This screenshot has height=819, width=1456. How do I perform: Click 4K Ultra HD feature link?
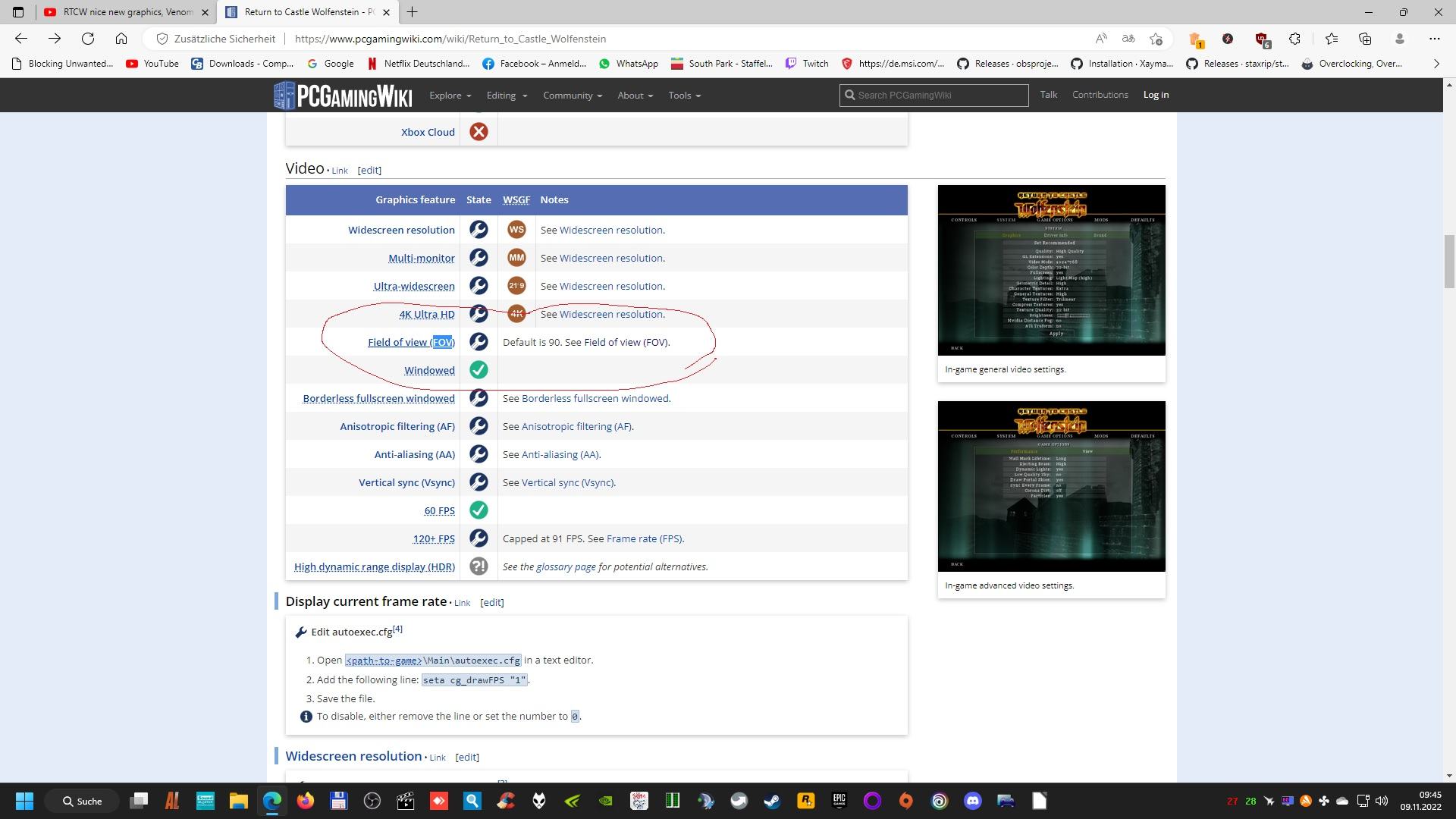[427, 315]
